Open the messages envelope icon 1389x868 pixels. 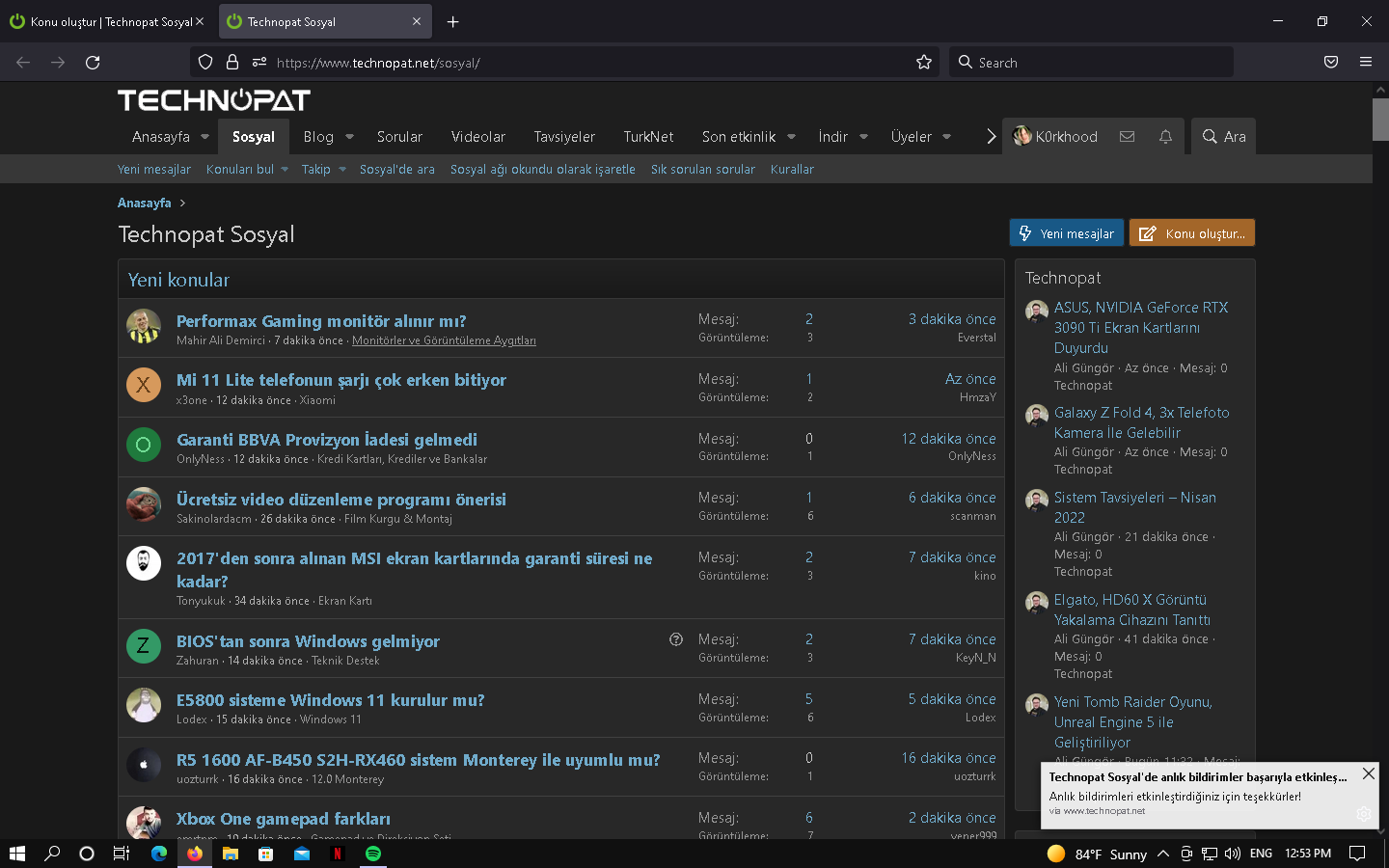pos(1127,137)
